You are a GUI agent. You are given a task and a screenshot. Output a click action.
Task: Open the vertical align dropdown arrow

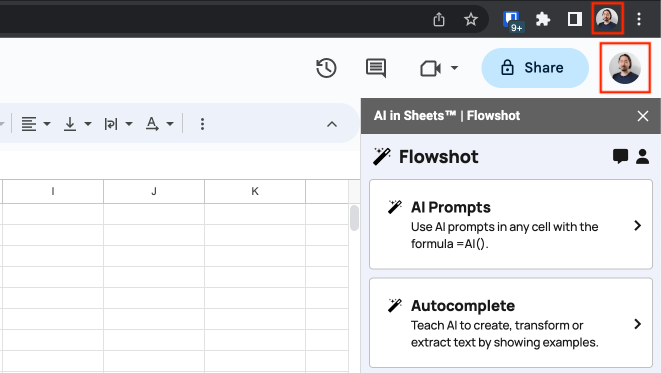[x=88, y=124]
